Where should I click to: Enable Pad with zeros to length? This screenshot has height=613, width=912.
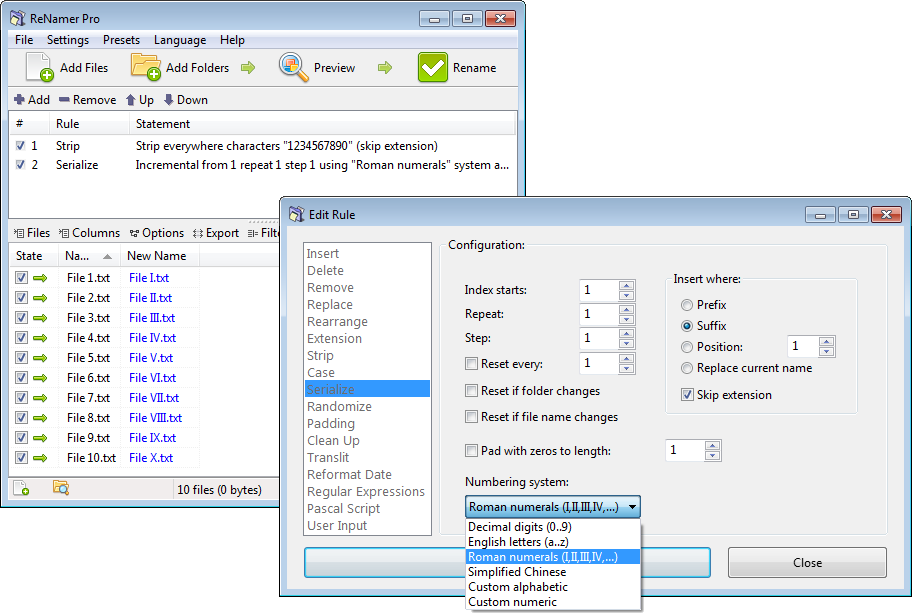pyautogui.click(x=472, y=451)
